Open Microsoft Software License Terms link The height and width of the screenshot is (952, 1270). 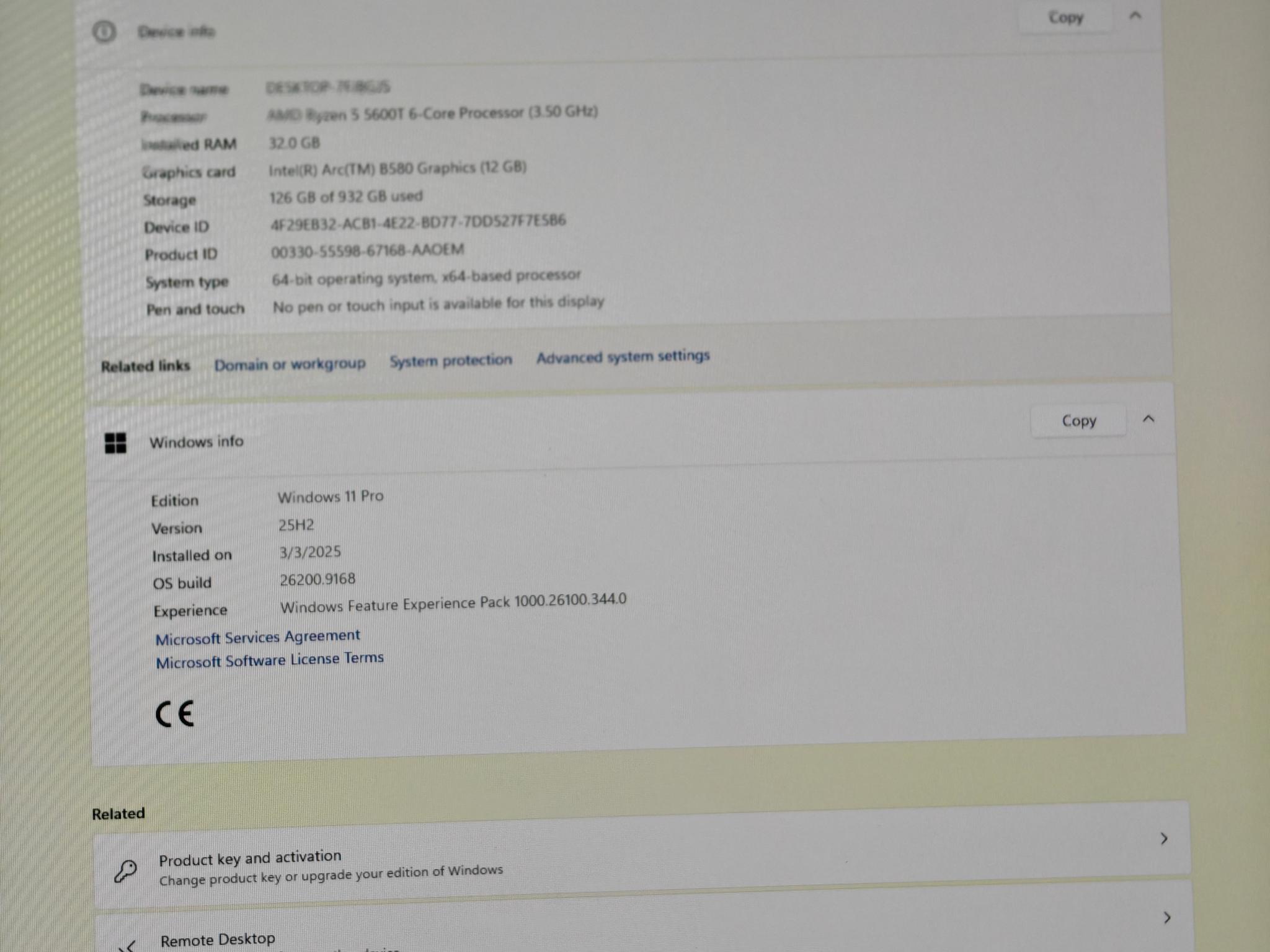coord(270,660)
